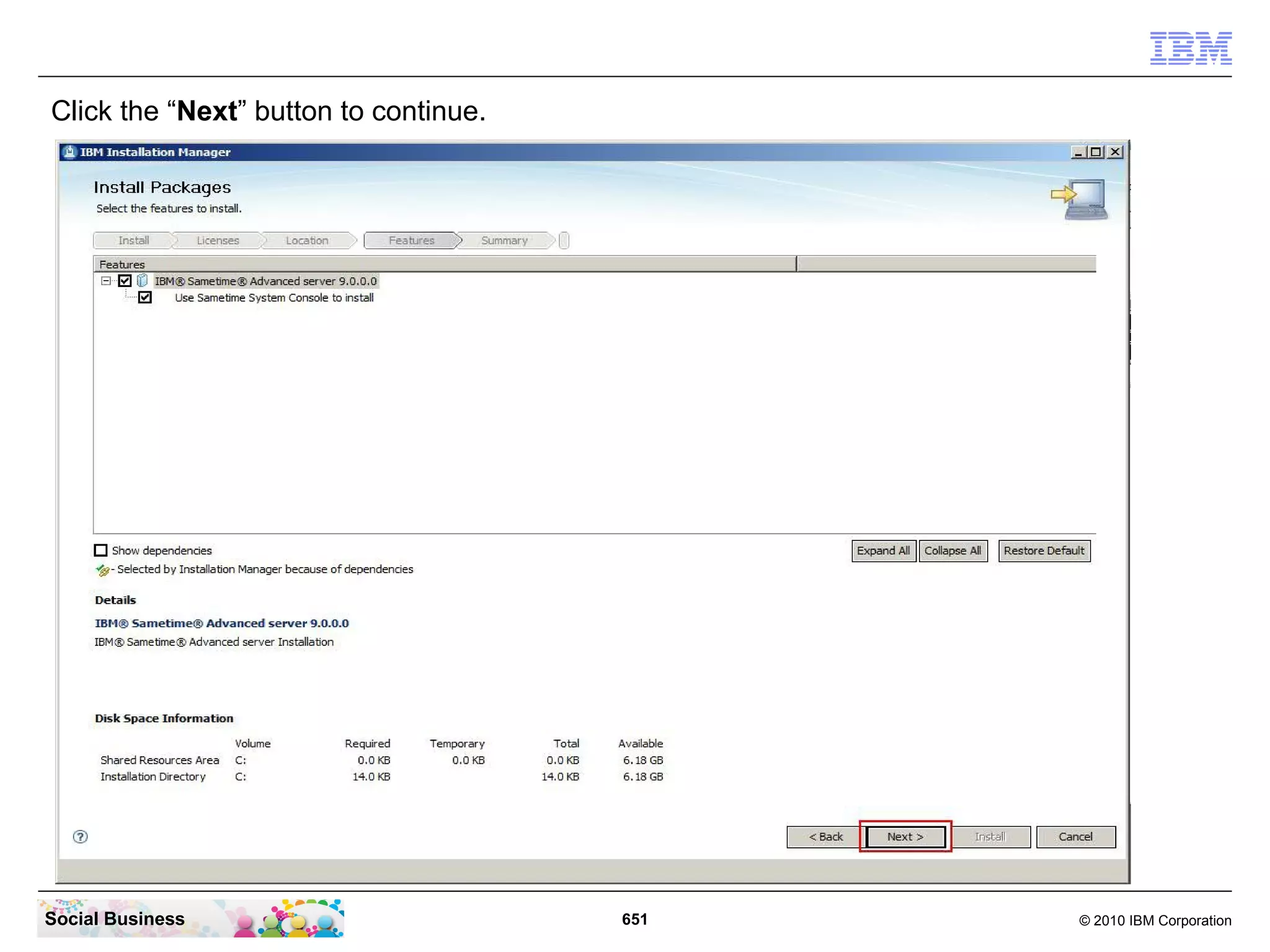Viewport: 1270px width, 952px height.
Task: Go to the Install wizard step
Action: (133, 240)
